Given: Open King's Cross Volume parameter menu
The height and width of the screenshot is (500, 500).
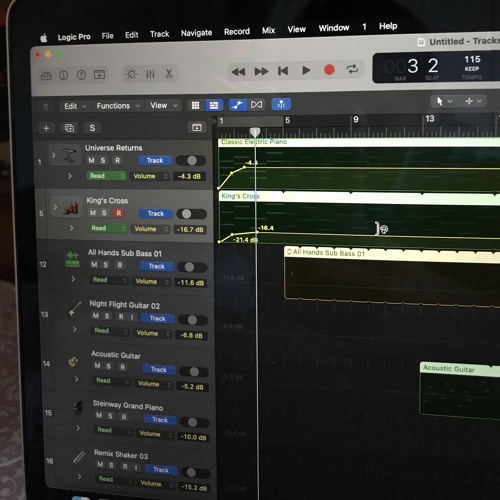Looking at the screenshot, I should [x=151, y=229].
